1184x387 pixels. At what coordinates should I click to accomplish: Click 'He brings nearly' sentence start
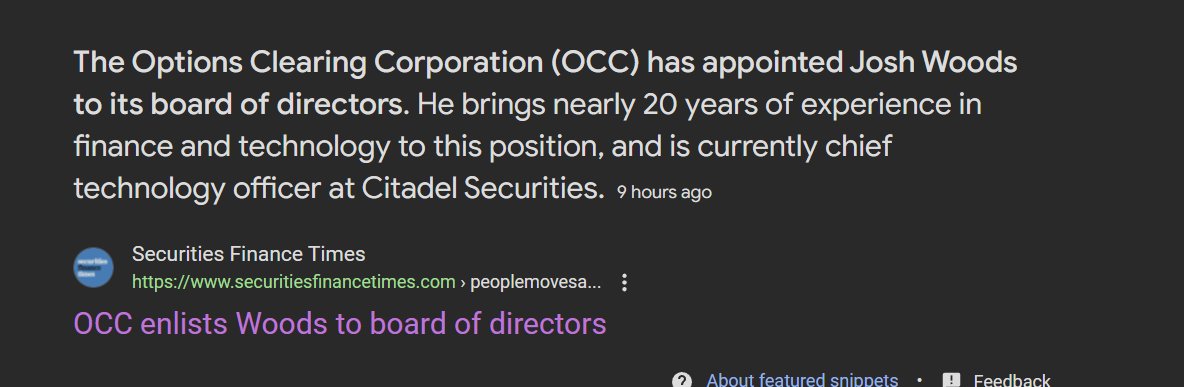point(526,105)
